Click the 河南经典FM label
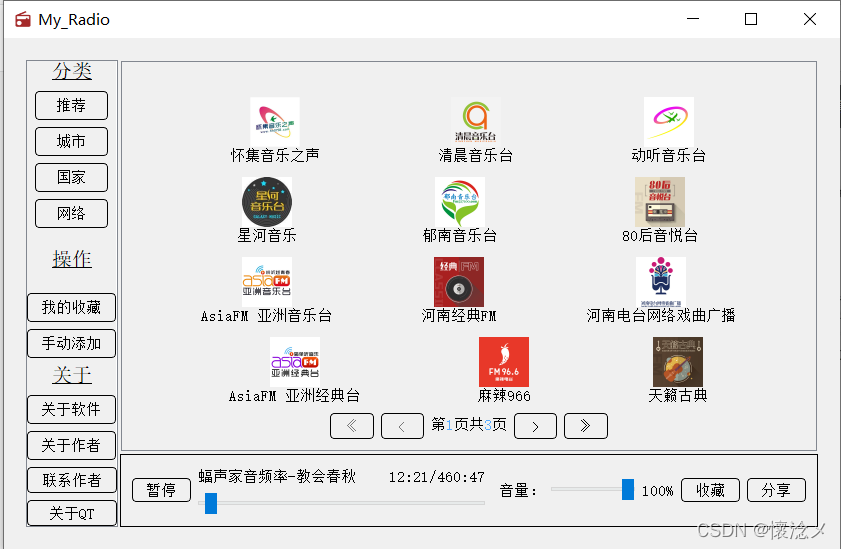The width and height of the screenshot is (841, 549). point(459,316)
